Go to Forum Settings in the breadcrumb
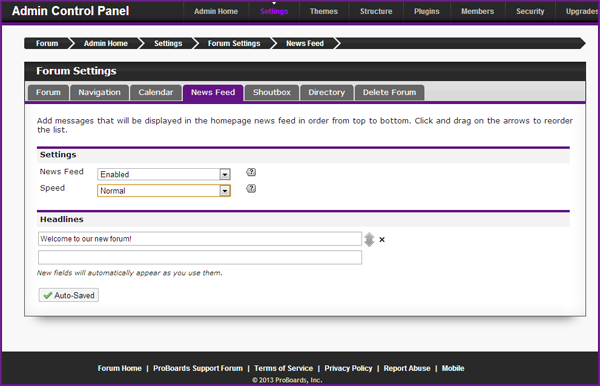 (x=234, y=44)
